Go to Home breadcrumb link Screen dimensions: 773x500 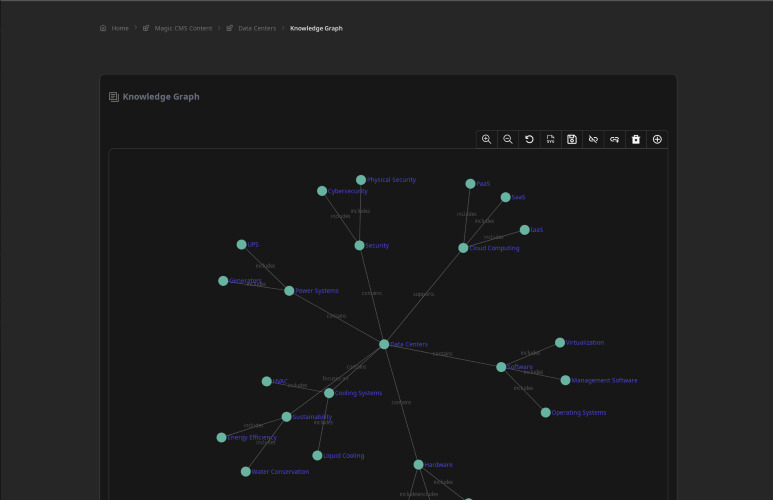tap(120, 29)
